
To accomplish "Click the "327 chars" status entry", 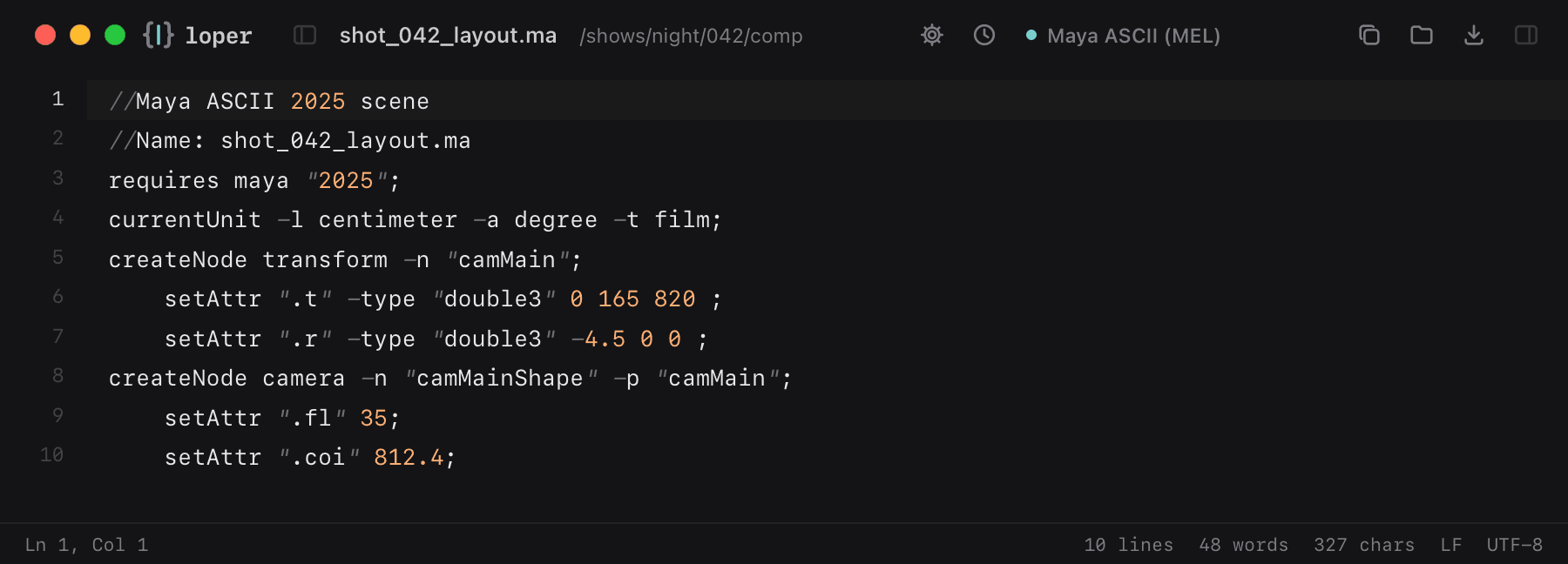I will [1364, 545].
